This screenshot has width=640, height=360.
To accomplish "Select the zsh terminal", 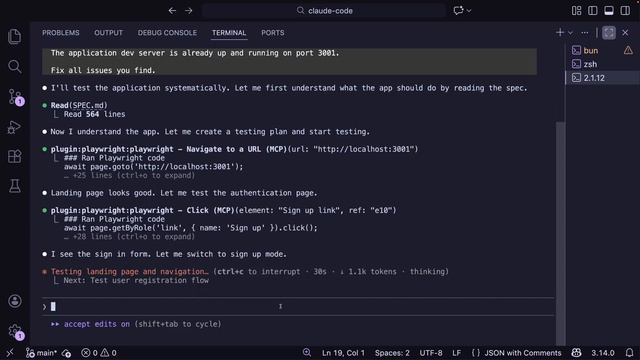I will 590,64.
